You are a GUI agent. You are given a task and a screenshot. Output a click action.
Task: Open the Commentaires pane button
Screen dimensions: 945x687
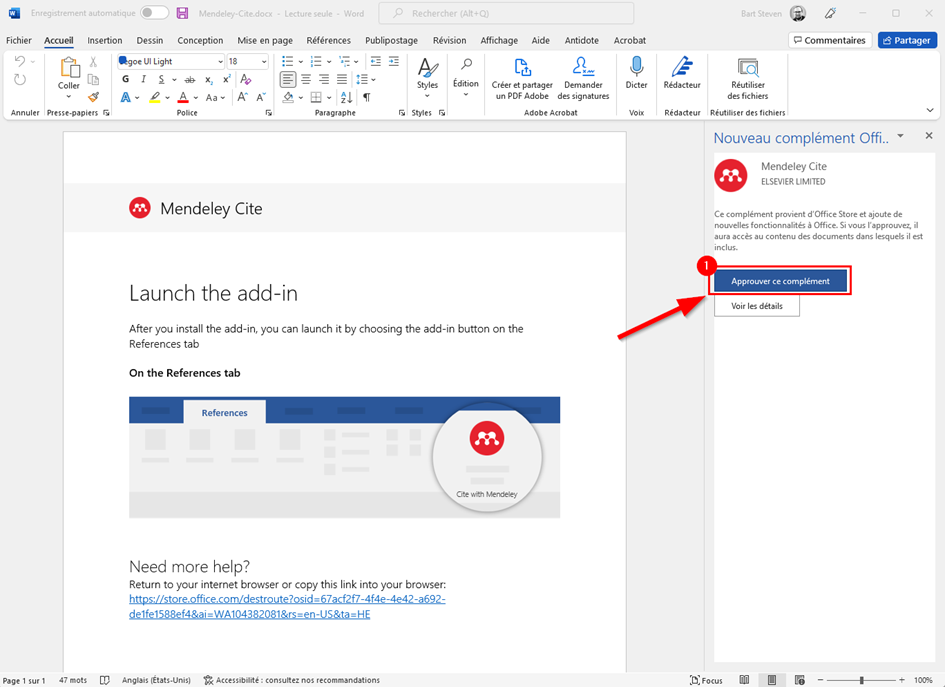click(830, 40)
